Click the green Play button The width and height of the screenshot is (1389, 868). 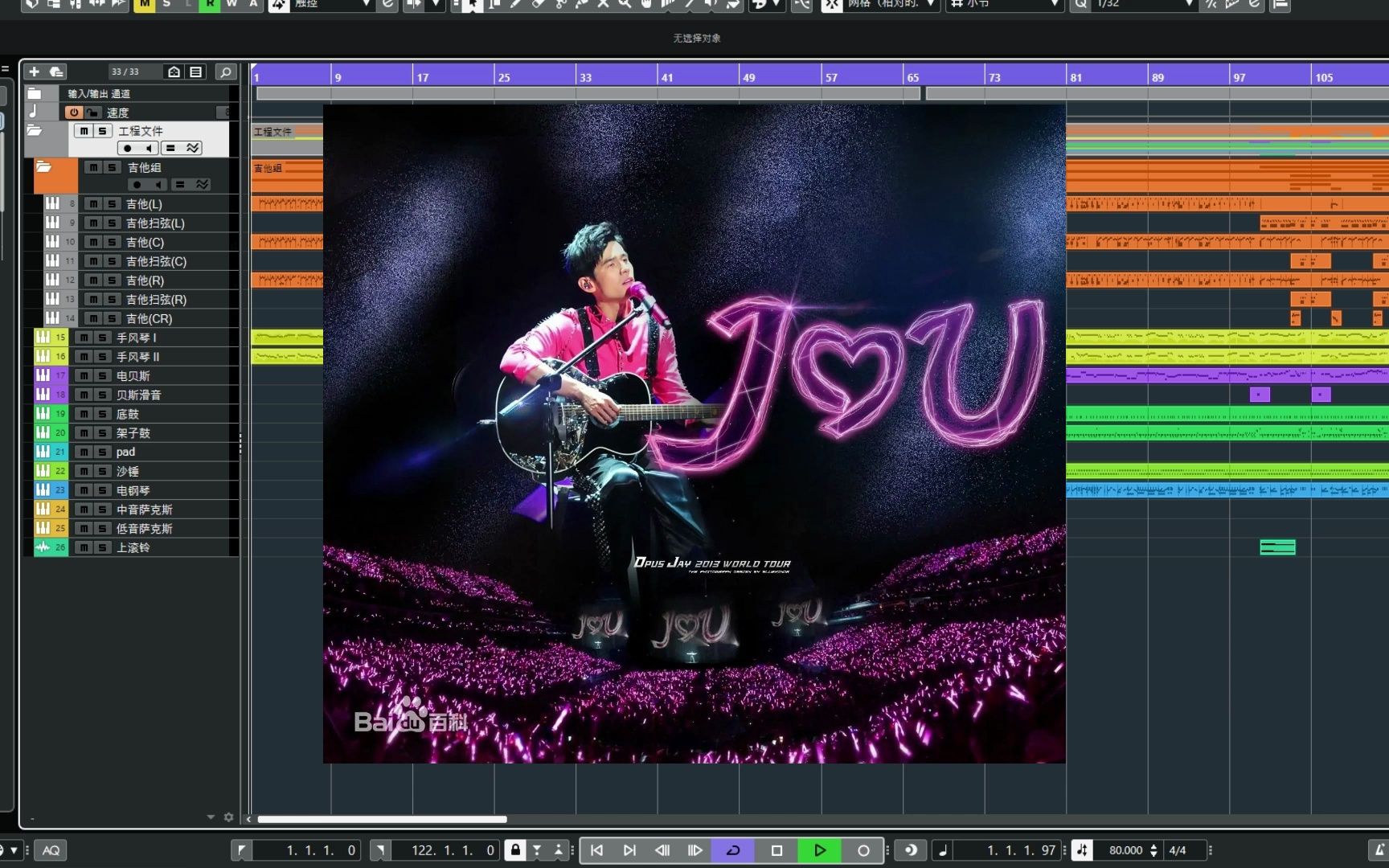coord(820,850)
